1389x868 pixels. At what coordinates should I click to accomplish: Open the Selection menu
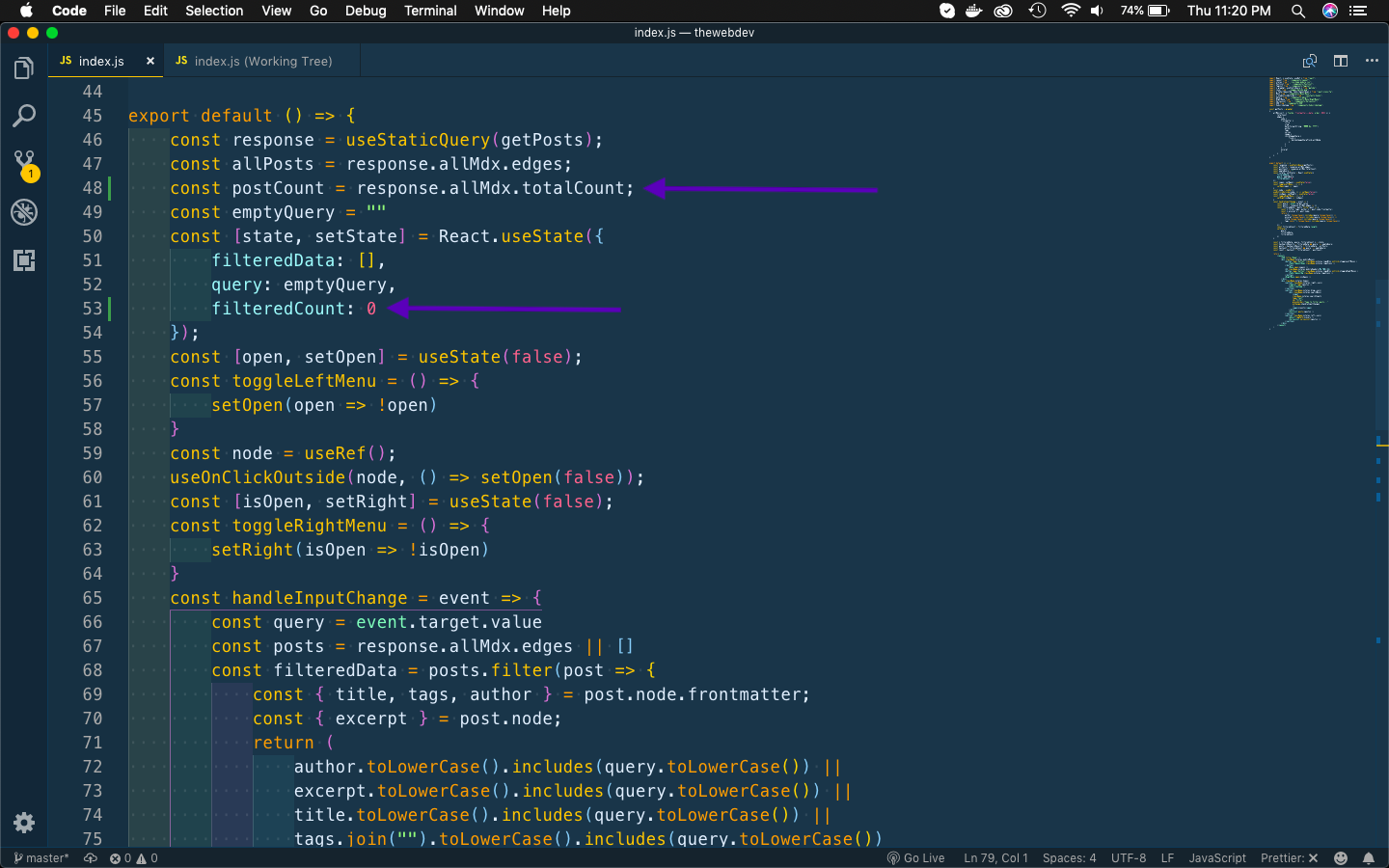point(214,11)
